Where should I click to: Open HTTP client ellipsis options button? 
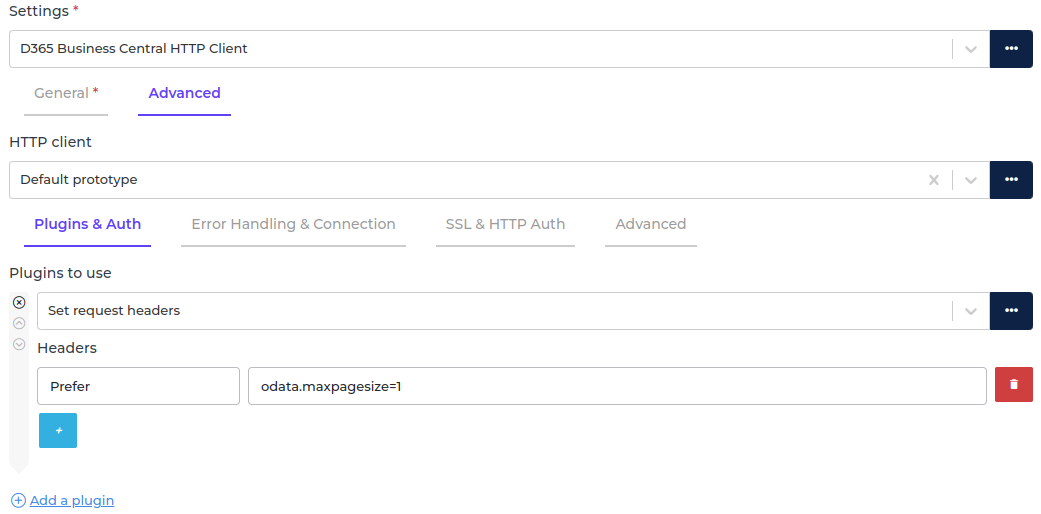1011,180
